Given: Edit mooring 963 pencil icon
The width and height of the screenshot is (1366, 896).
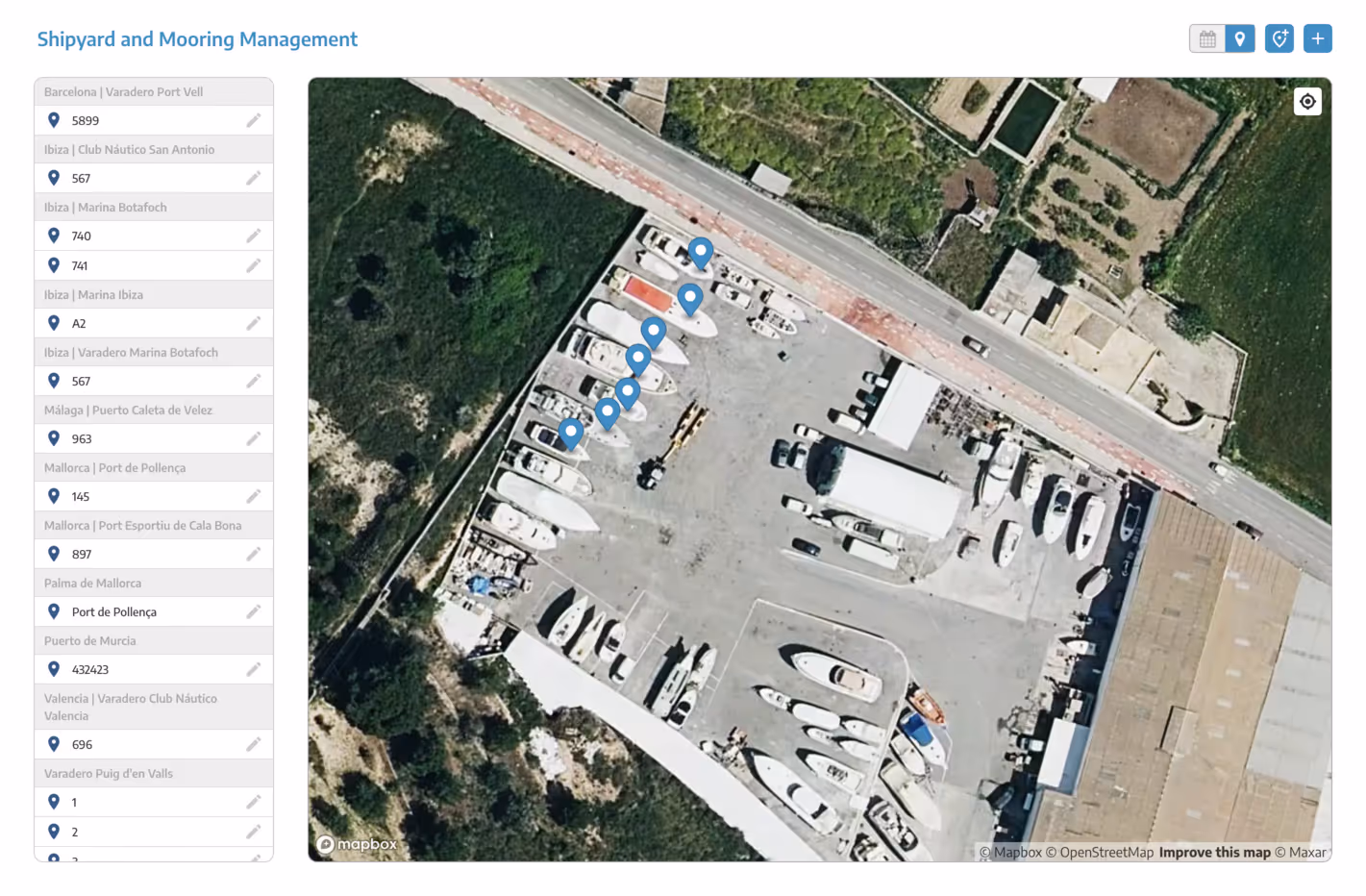Looking at the screenshot, I should [x=254, y=438].
